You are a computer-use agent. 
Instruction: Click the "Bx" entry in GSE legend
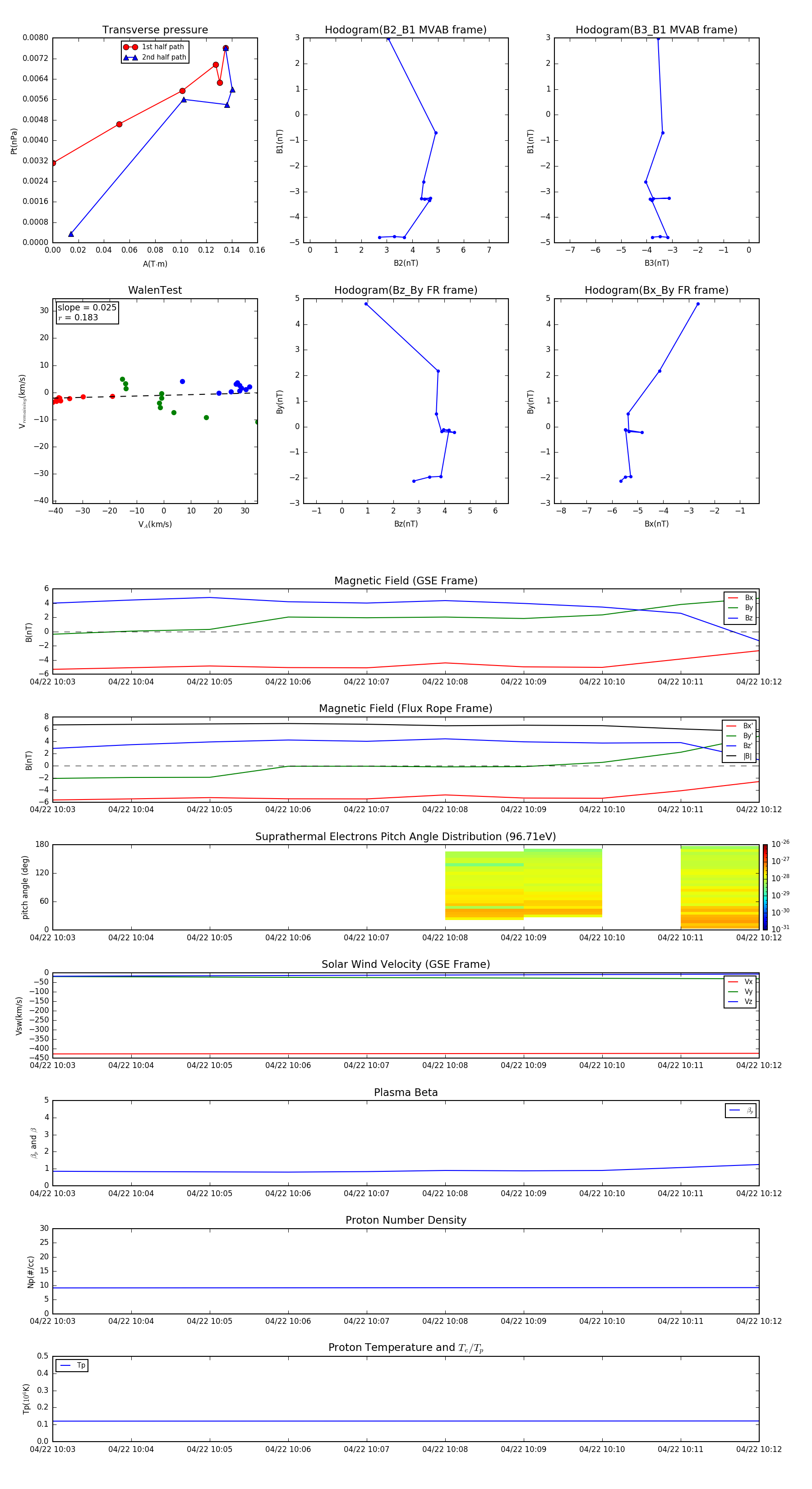click(x=740, y=598)
